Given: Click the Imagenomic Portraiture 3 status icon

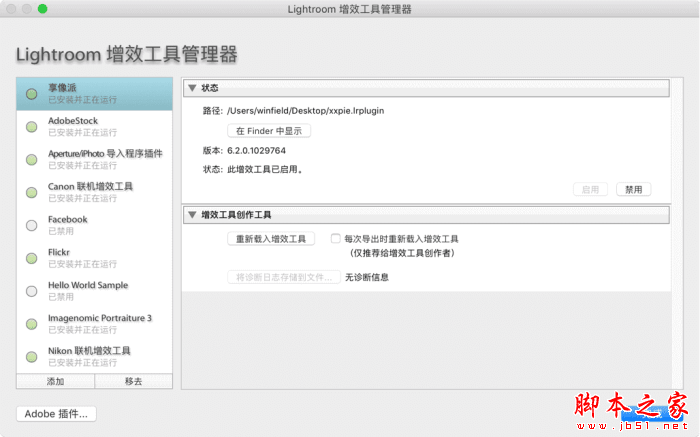Looking at the screenshot, I should [32, 324].
